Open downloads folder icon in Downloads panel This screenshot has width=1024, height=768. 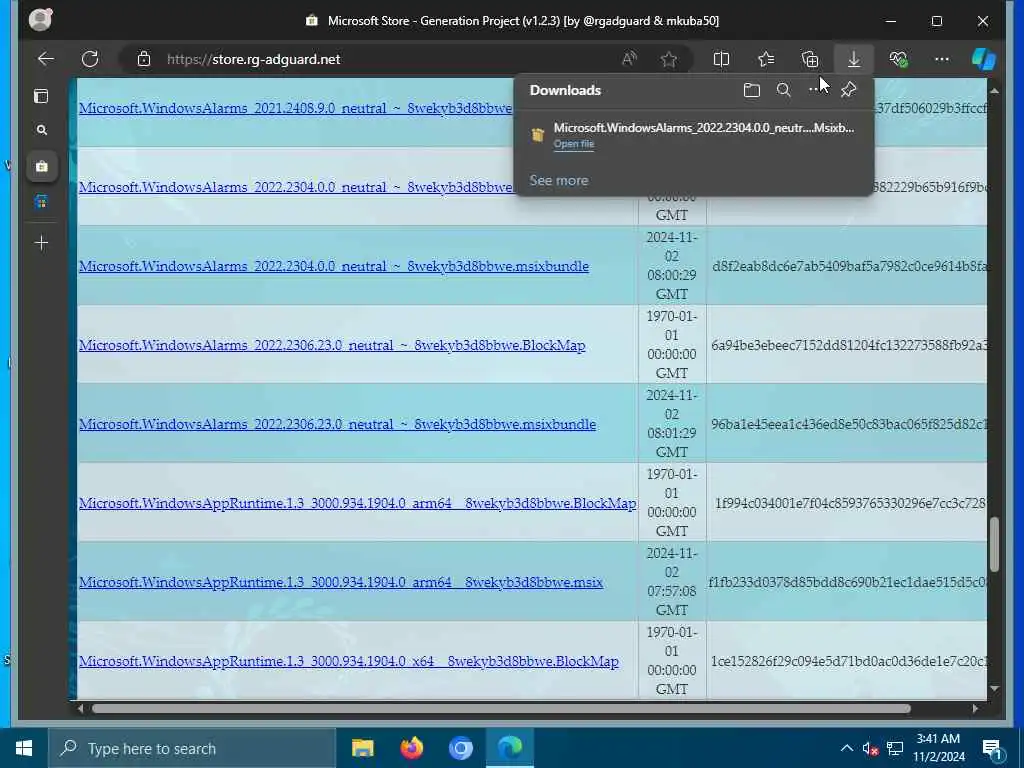(752, 90)
